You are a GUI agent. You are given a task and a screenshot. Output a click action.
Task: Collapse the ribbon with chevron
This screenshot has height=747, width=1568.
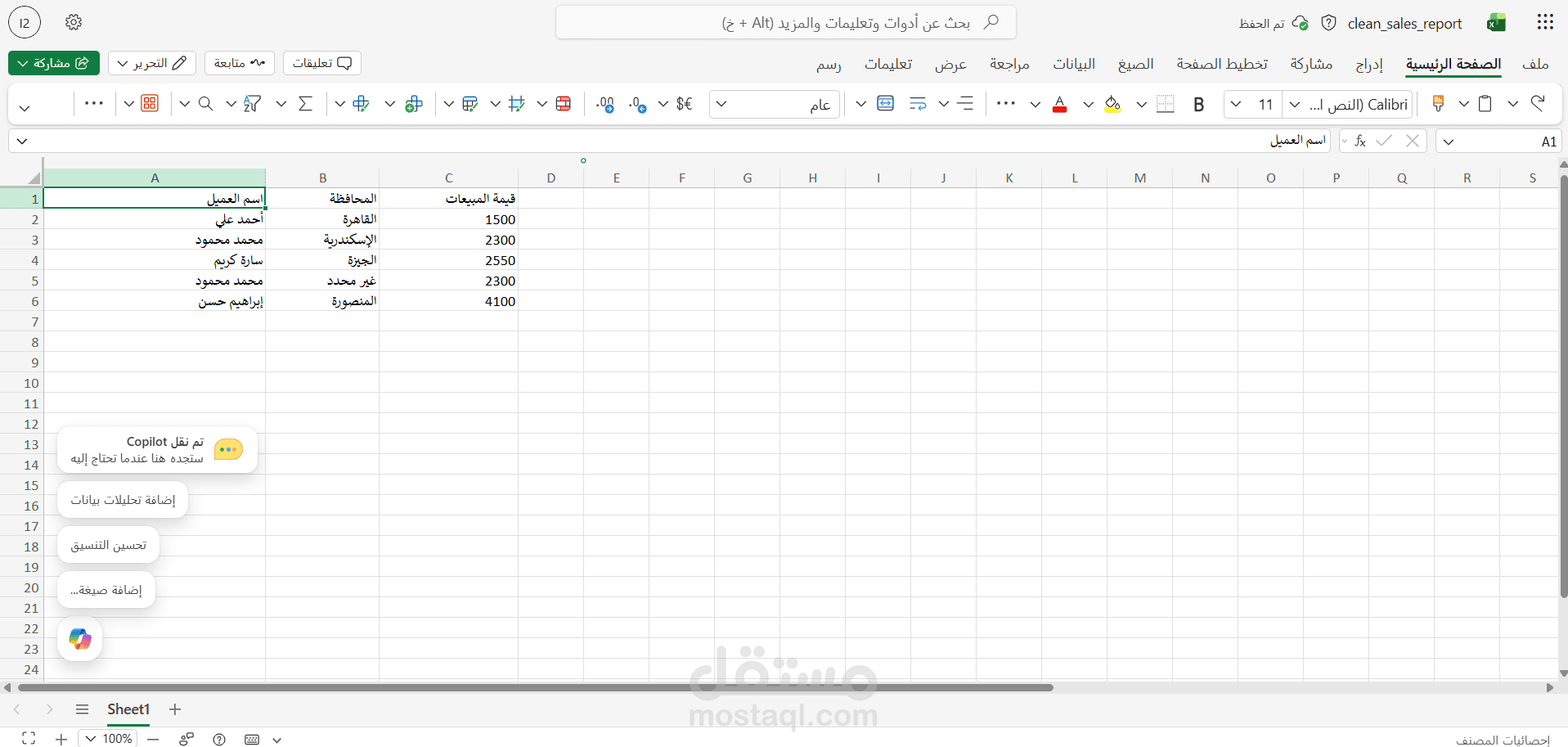(25, 107)
